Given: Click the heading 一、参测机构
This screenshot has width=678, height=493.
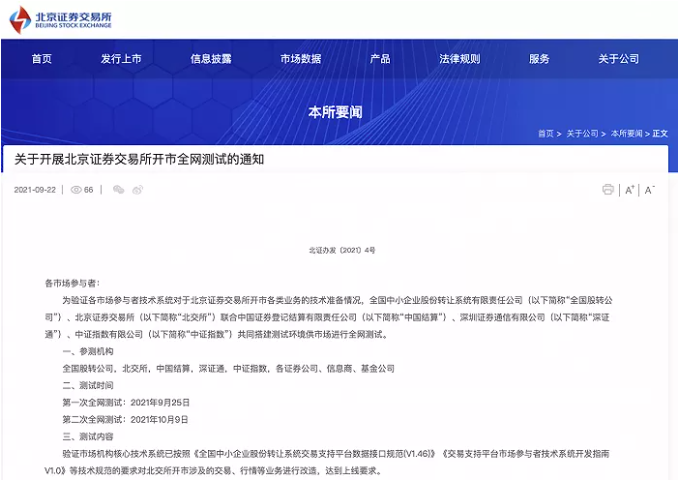Looking at the screenshot, I should (88, 351).
